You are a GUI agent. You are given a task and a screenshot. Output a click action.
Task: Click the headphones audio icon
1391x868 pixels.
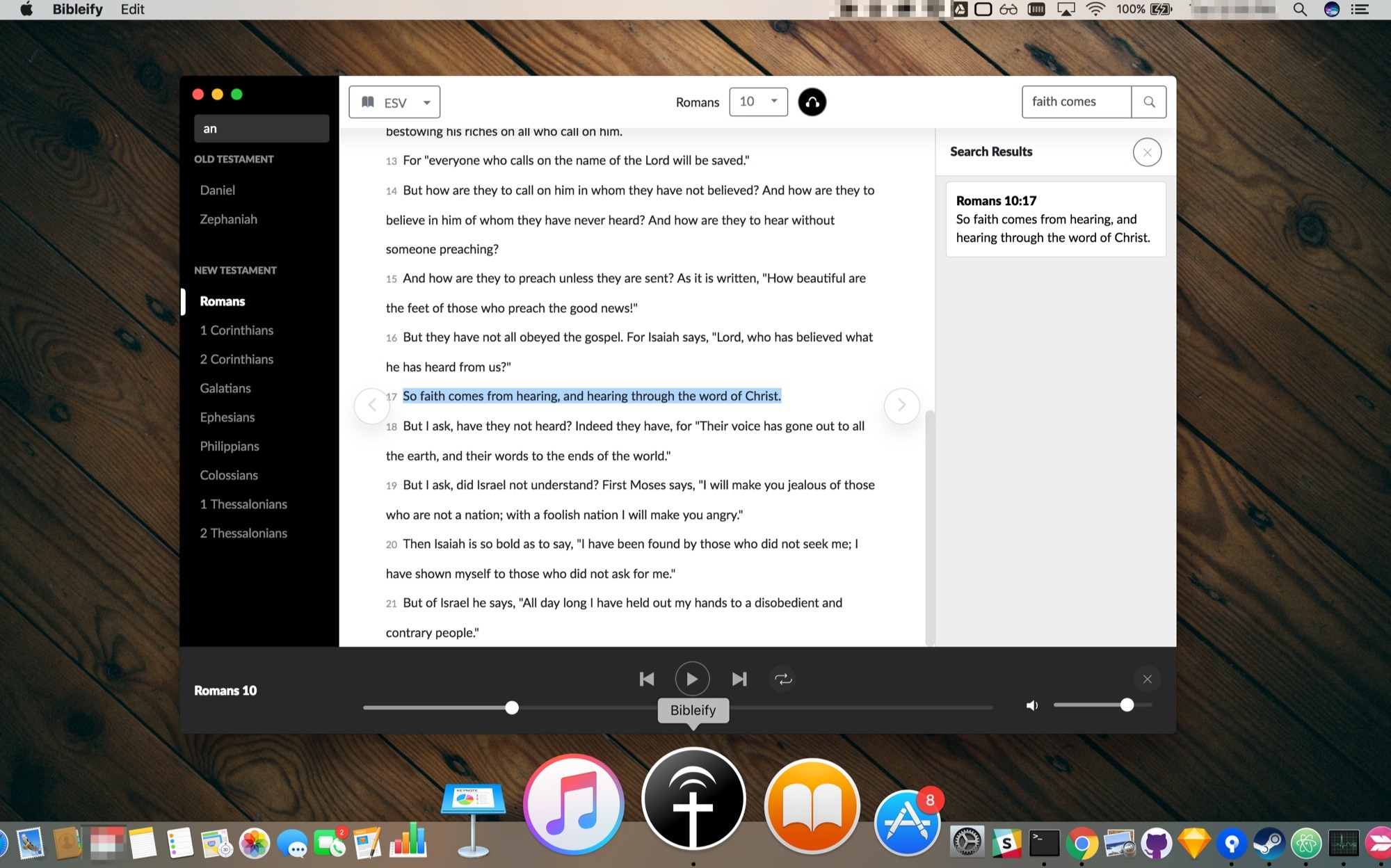click(x=812, y=102)
